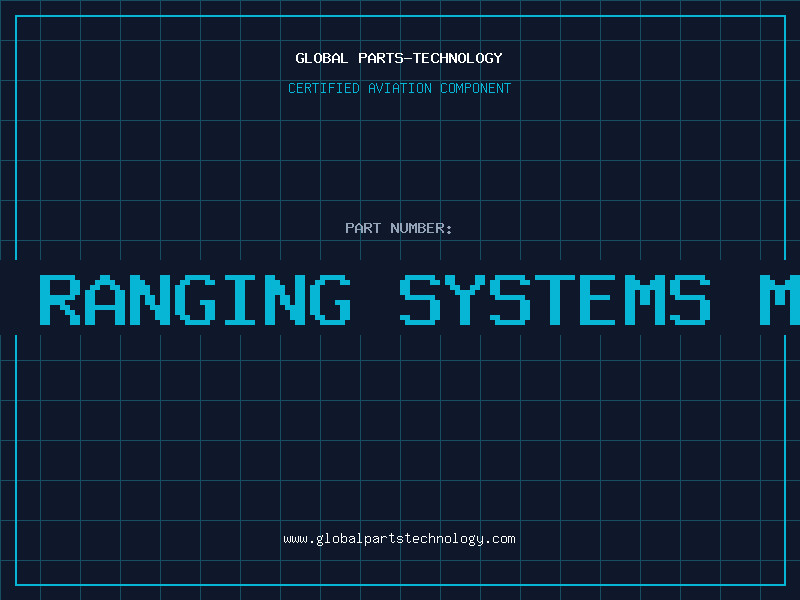Click the PART NUMBER: label

(x=399, y=228)
